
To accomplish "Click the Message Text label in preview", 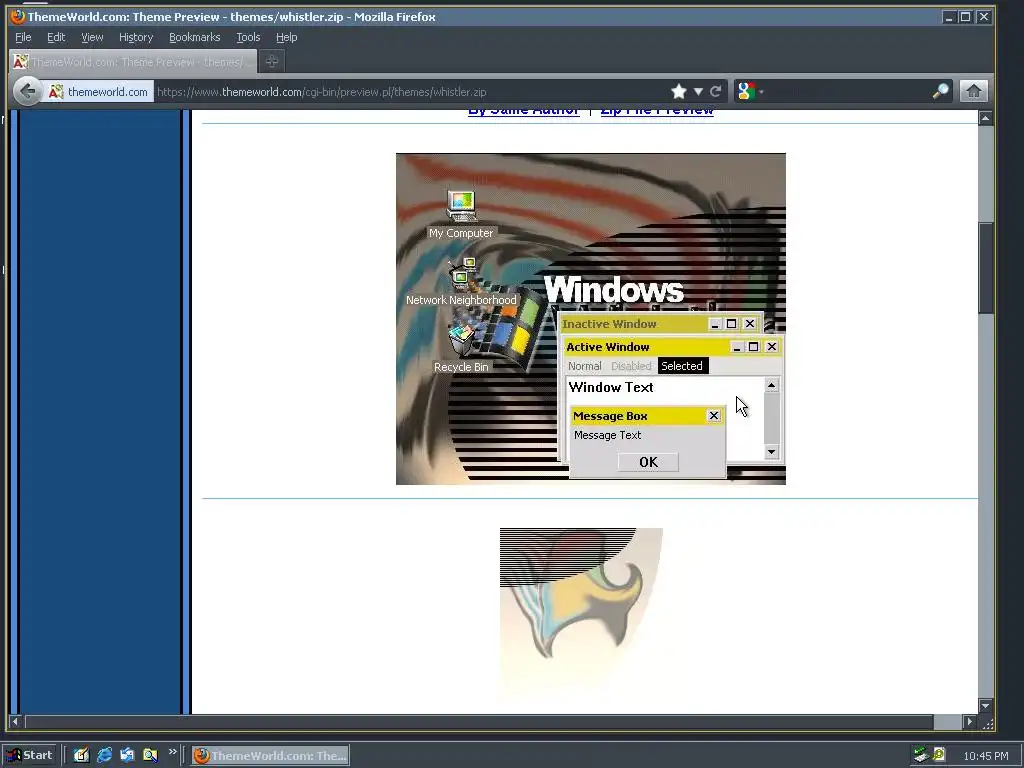I will point(607,435).
